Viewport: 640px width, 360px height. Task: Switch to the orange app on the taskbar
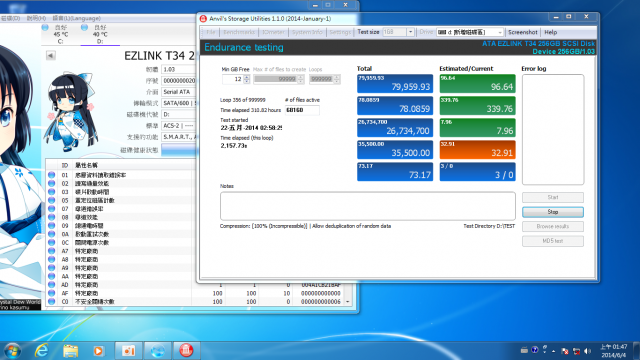coord(129,351)
